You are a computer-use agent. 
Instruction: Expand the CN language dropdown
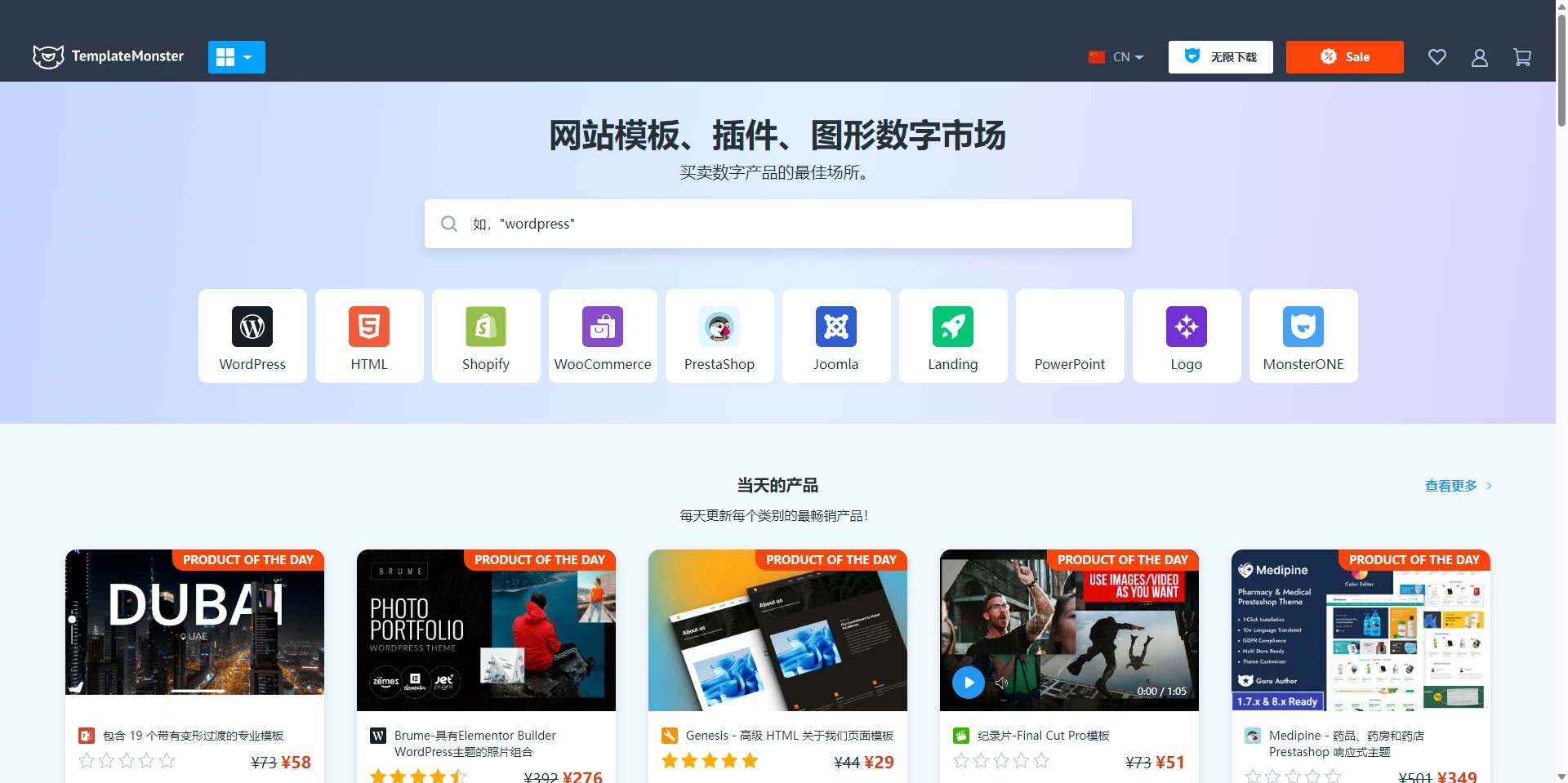pos(1127,57)
